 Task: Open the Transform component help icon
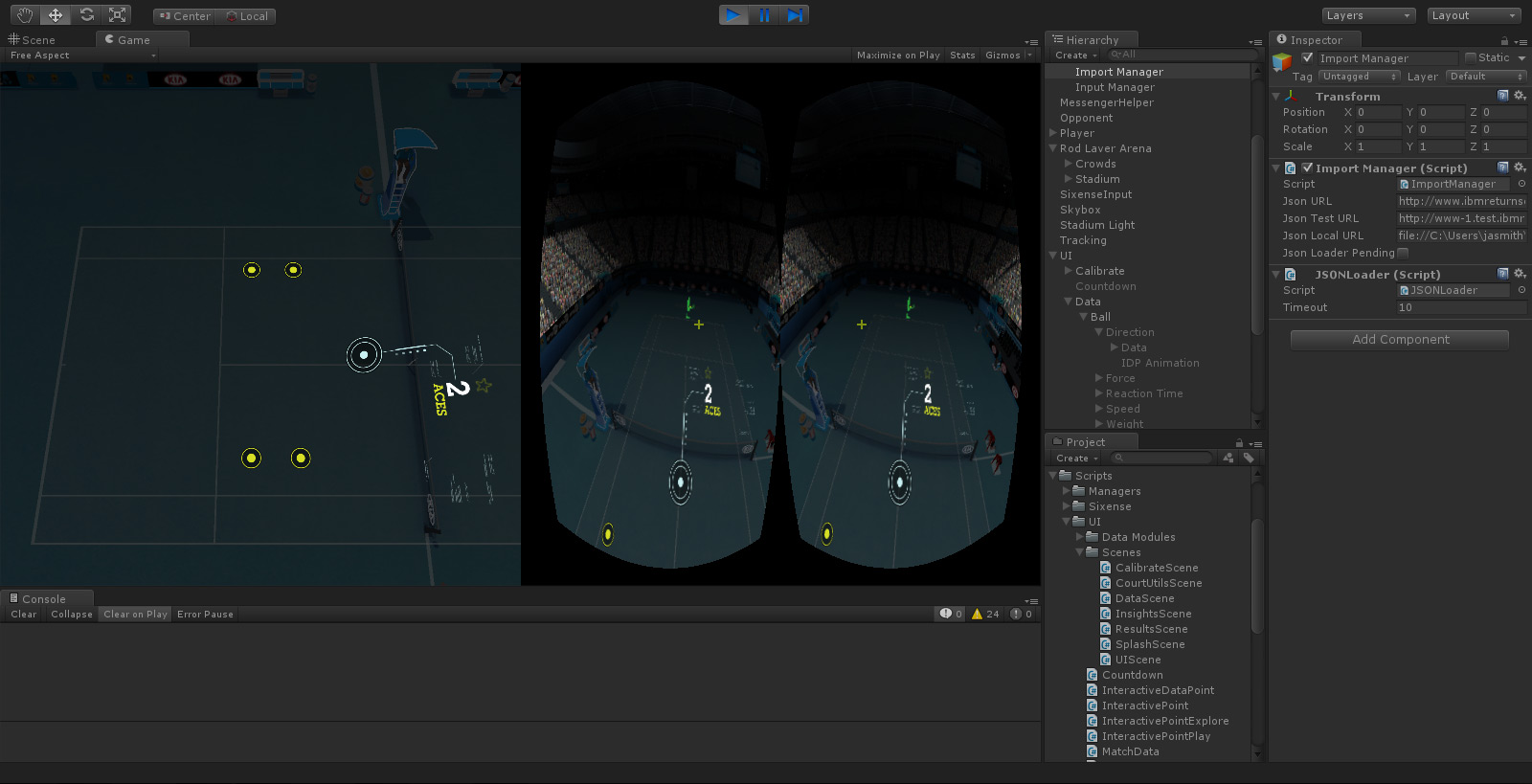pyautogui.click(x=1502, y=96)
